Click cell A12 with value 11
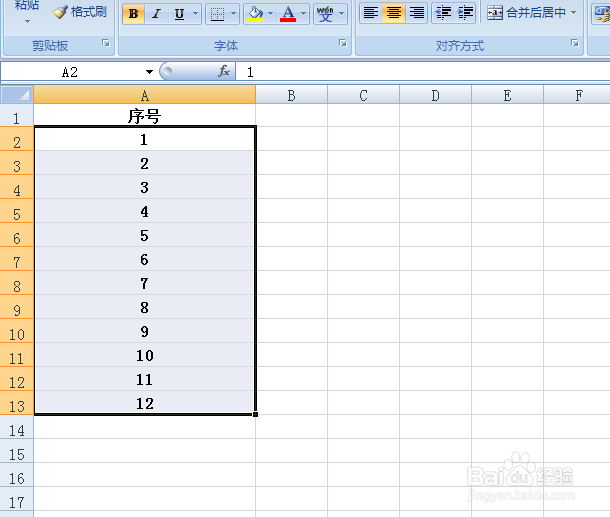This screenshot has width=610, height=517. (x=145, y=379)
